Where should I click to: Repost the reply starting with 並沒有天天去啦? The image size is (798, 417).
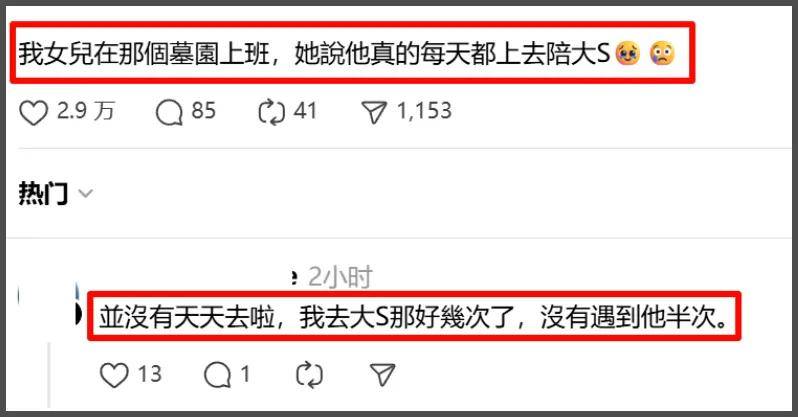point(309,375)
